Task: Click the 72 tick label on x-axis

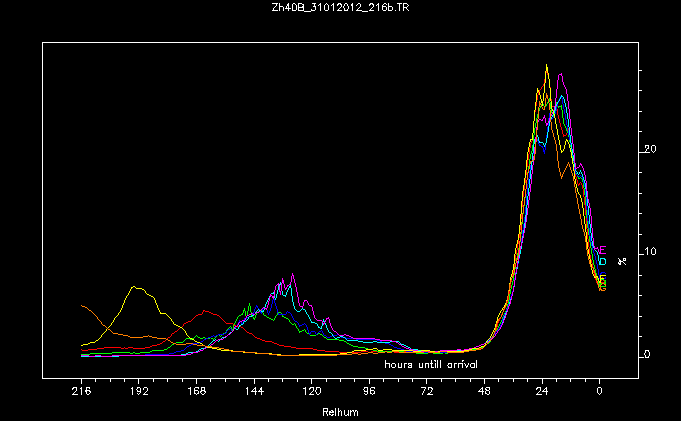Action: tap(427, 393)
